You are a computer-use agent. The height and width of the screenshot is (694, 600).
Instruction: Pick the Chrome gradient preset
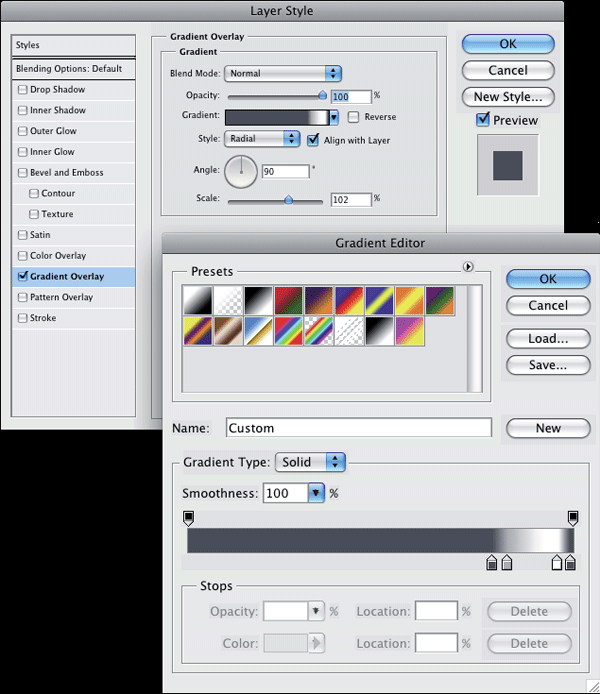click(x=258, y=331)
